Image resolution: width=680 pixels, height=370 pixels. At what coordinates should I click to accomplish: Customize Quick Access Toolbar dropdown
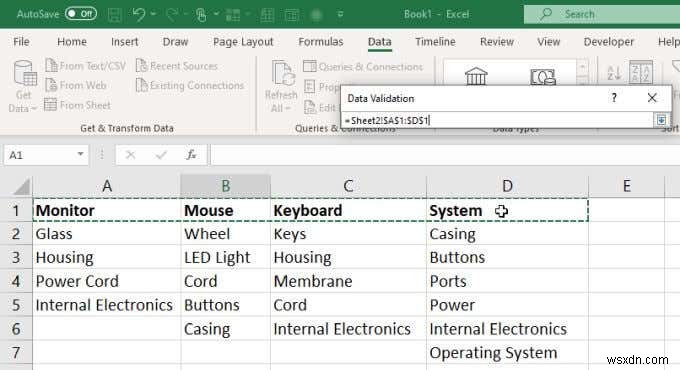(340, 14)
